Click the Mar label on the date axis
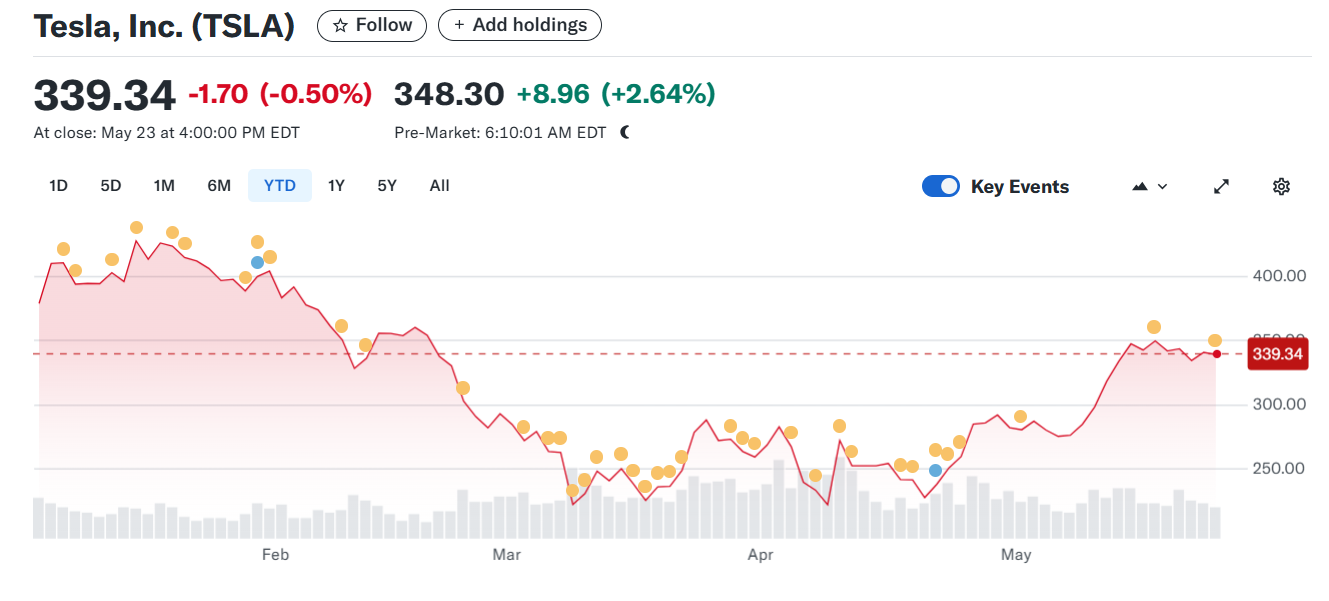 [x=507, y=554]
